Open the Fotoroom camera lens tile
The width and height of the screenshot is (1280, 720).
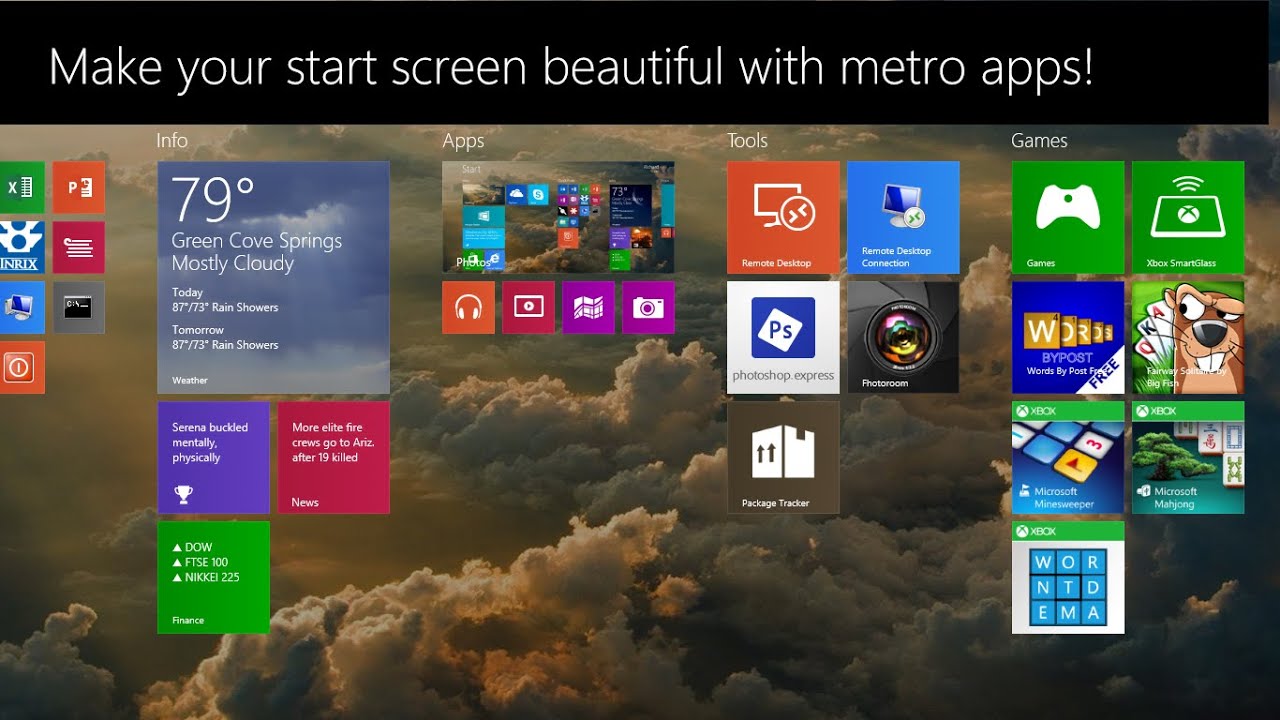(903, 337)
